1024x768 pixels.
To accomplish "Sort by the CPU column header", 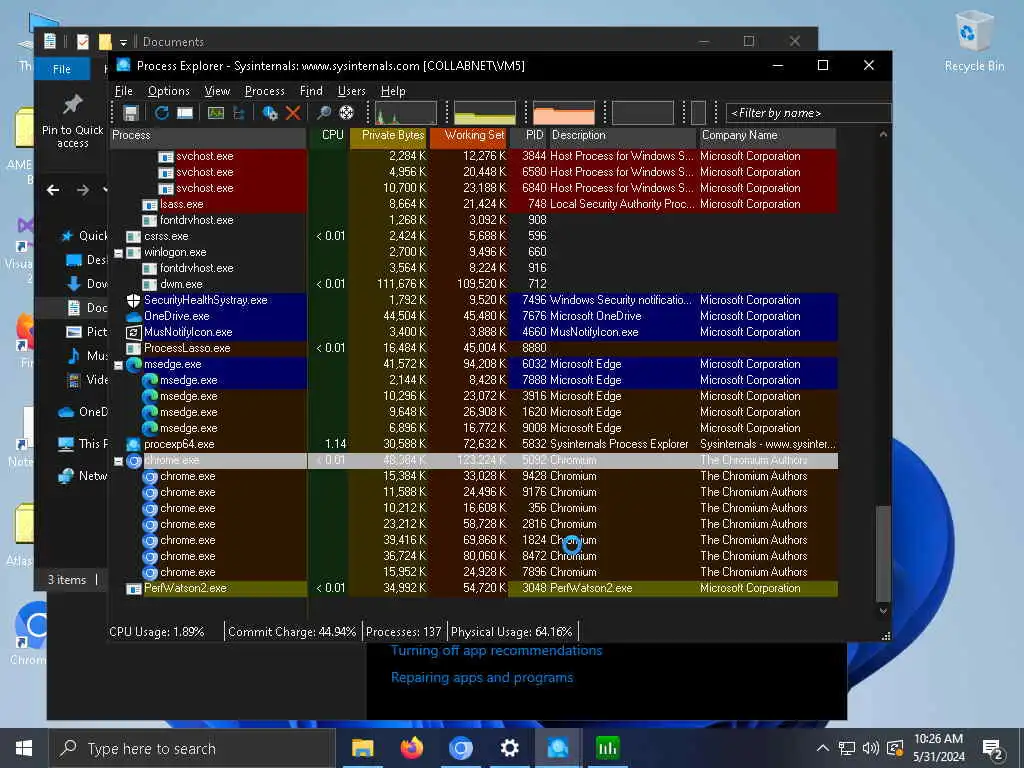I will (328, 136).
